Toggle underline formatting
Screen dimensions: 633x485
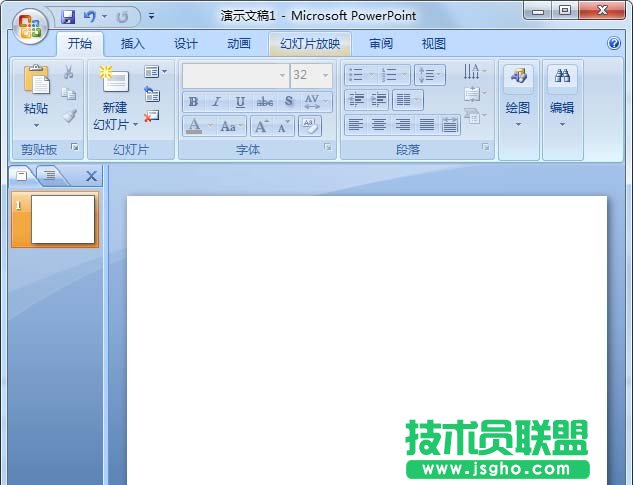click(240, 102)
